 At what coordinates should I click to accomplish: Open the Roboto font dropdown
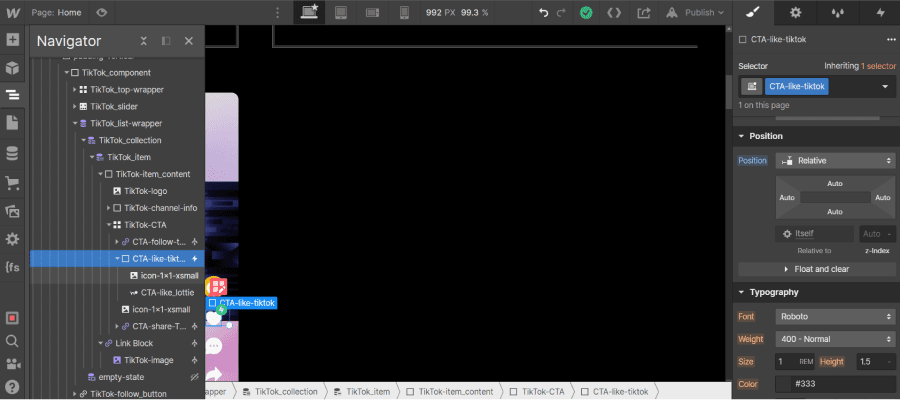click(x=835, y=316)
